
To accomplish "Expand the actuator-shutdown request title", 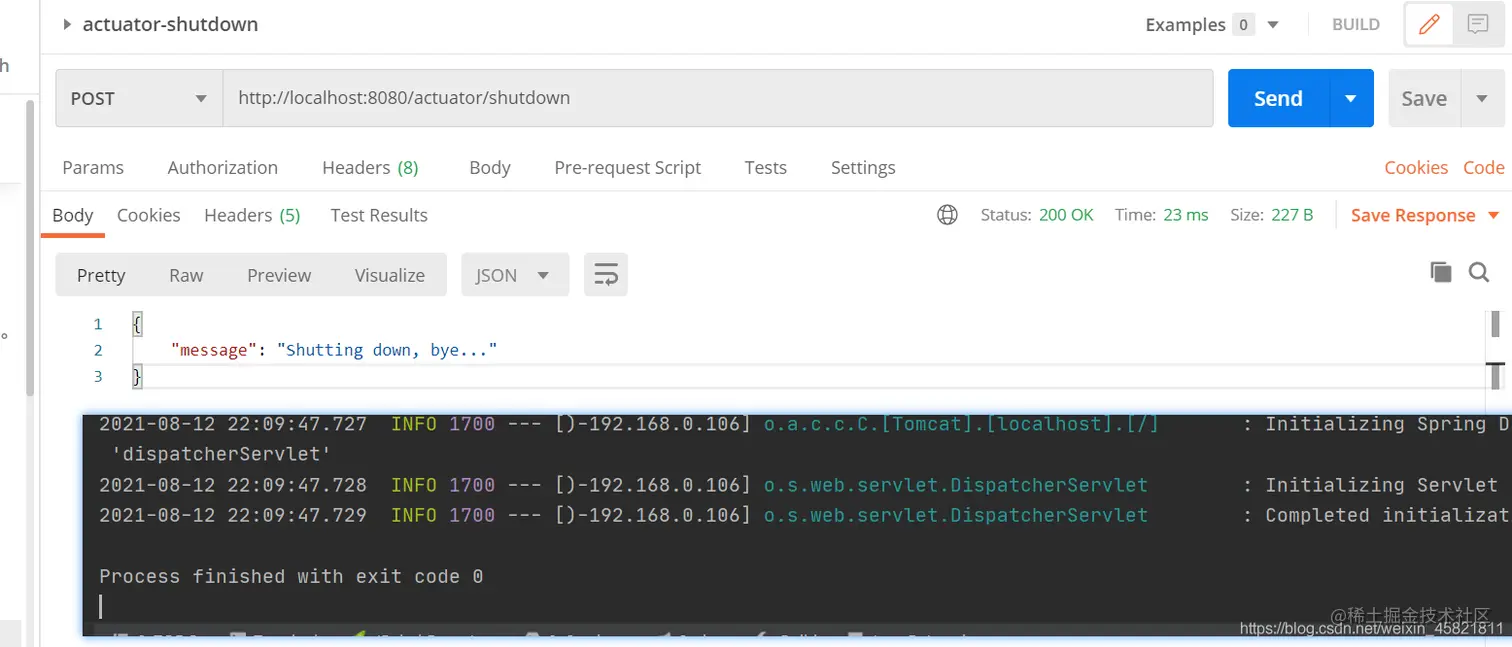I will point(67,25).
